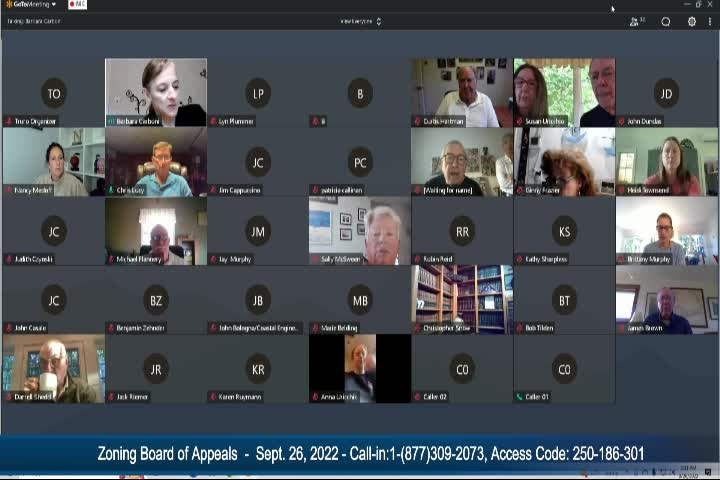Viewport: 720px width, 480px height.
Task: Click the Windows system tray clock
Action: tap(690, 471)
